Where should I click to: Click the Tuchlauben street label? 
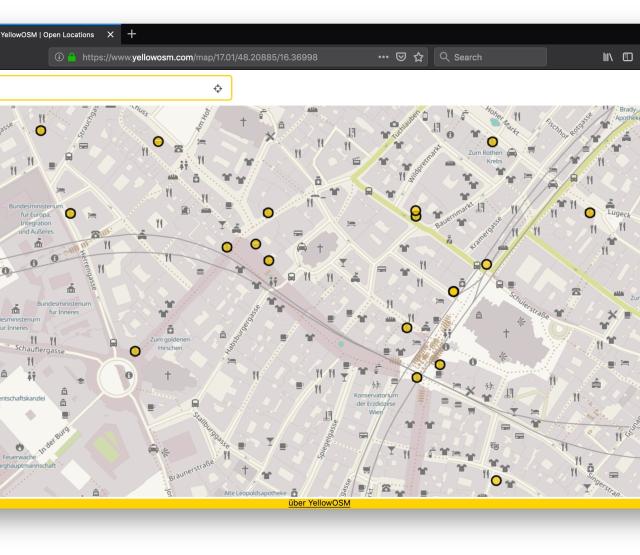click(406, 126)
